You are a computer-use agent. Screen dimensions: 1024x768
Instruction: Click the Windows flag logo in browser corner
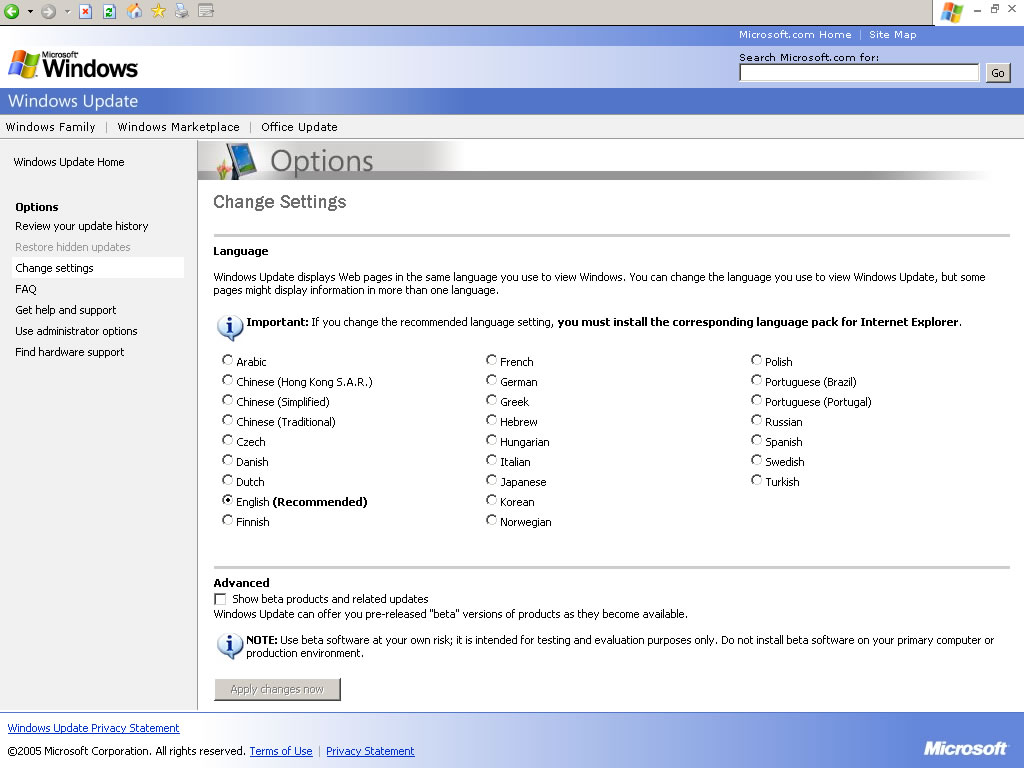(x=952, y=12)
